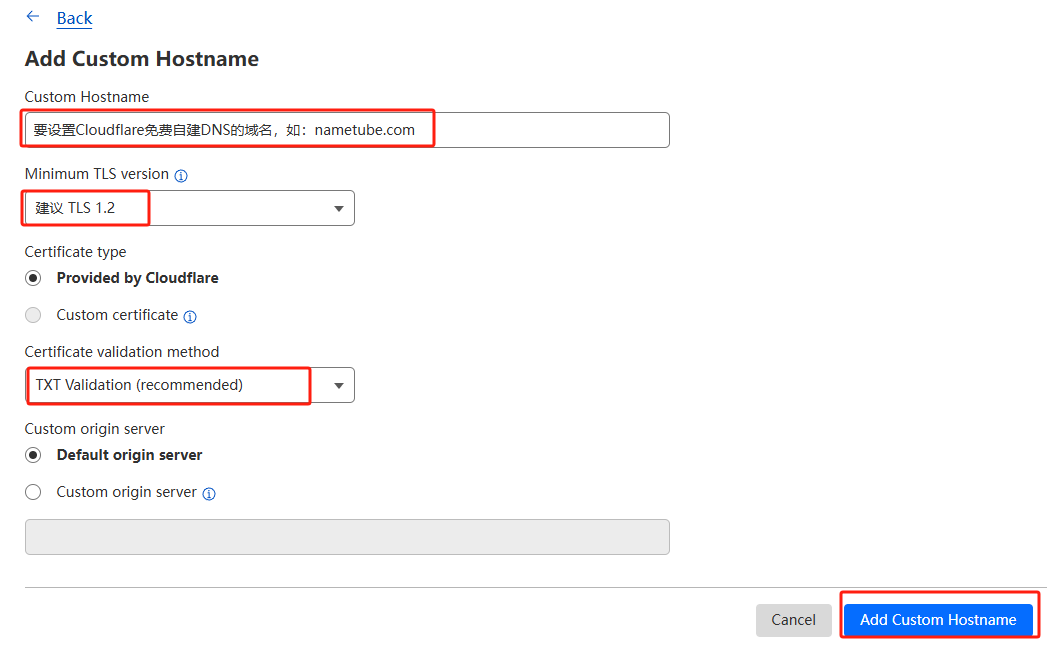Open the Certificate validation method dropdown
The height and width of the screenshot is (649, 1047).
point(189,385)
